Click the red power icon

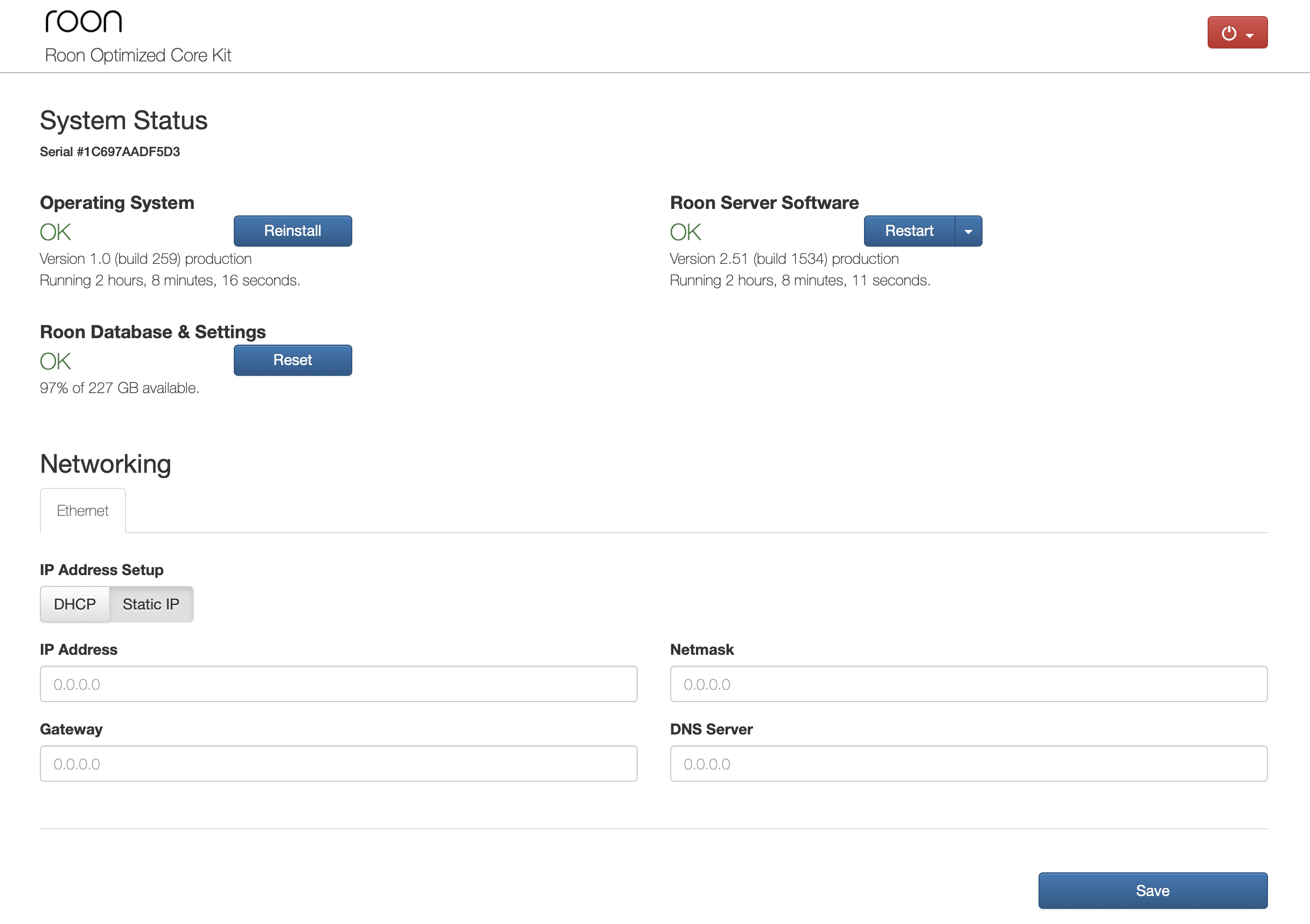[x=1229, y=33]
